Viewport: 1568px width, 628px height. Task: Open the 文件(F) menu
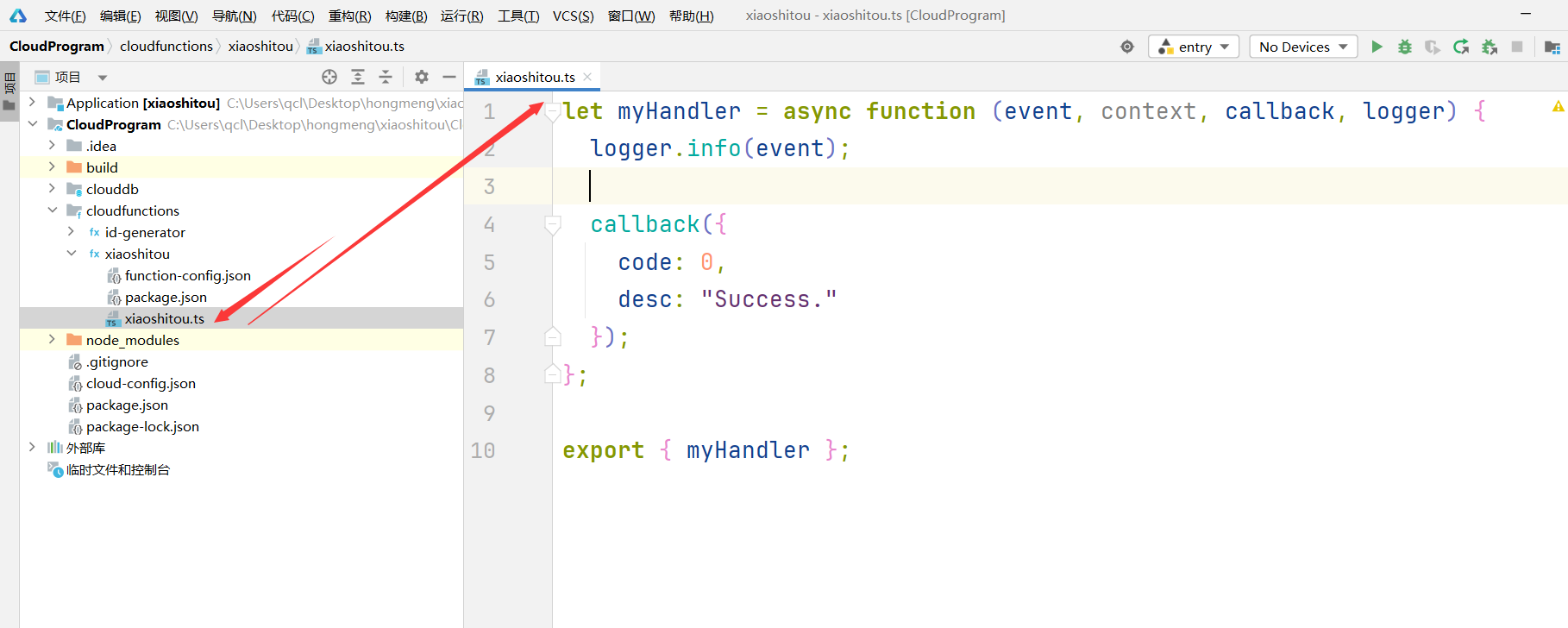(x=65, y=16)
